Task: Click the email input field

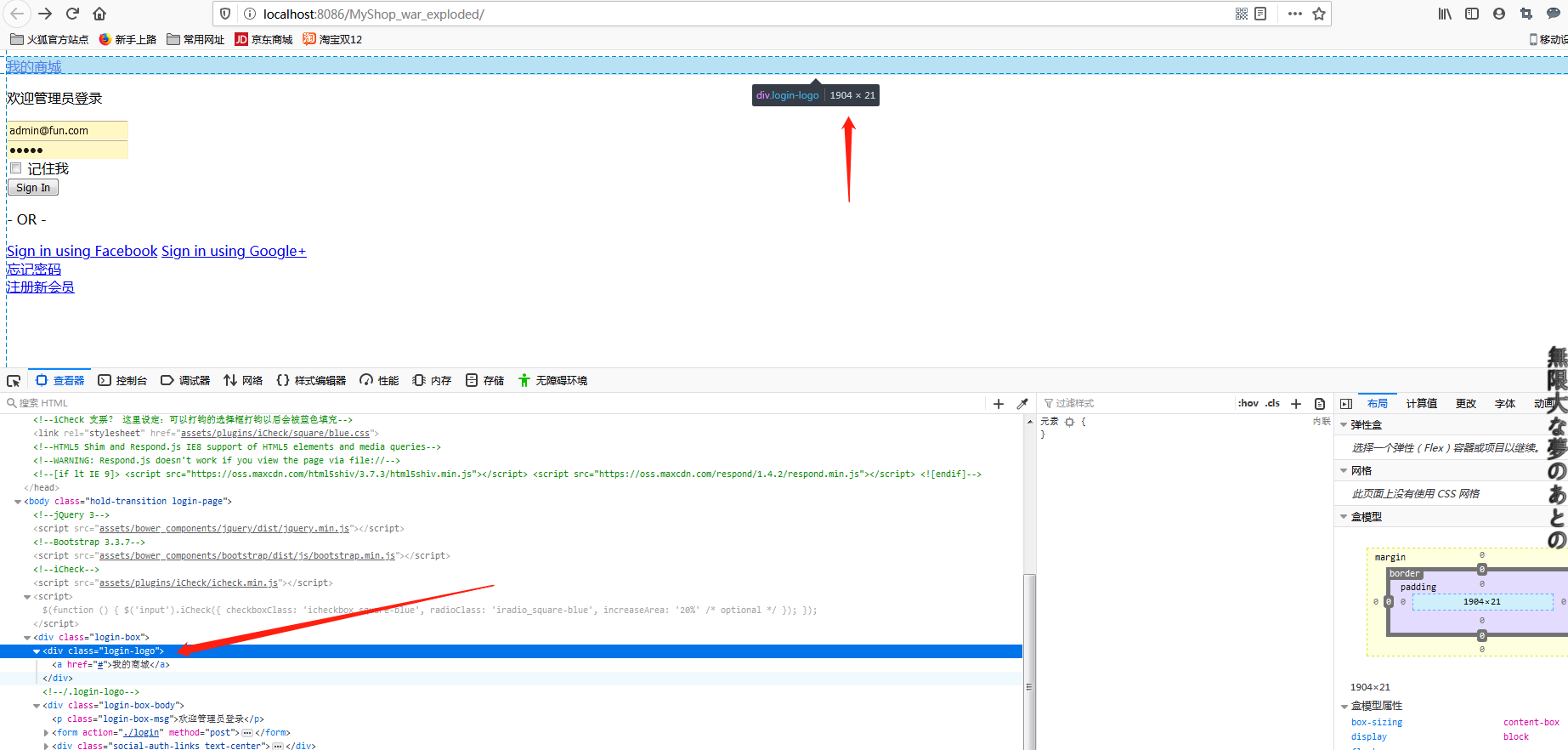Action: (67, 130)
